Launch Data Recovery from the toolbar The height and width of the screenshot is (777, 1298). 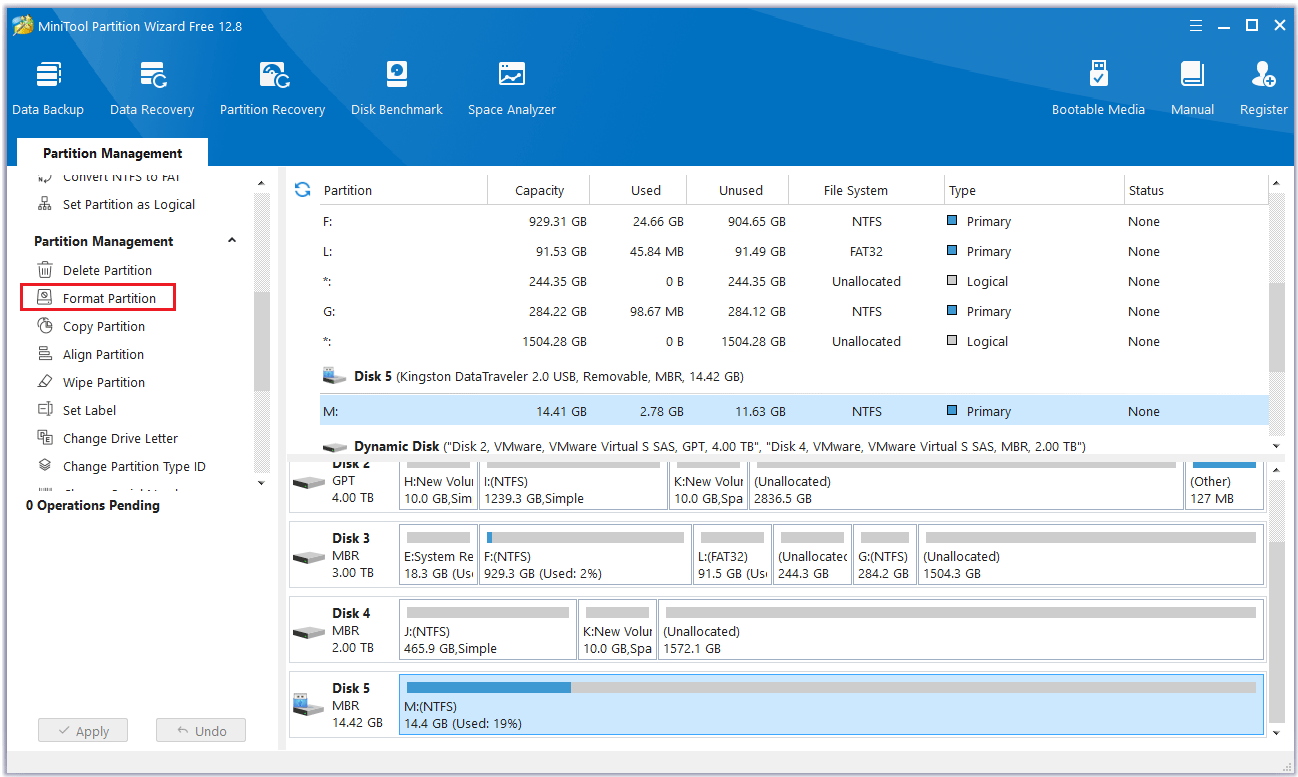pos(152,89)
